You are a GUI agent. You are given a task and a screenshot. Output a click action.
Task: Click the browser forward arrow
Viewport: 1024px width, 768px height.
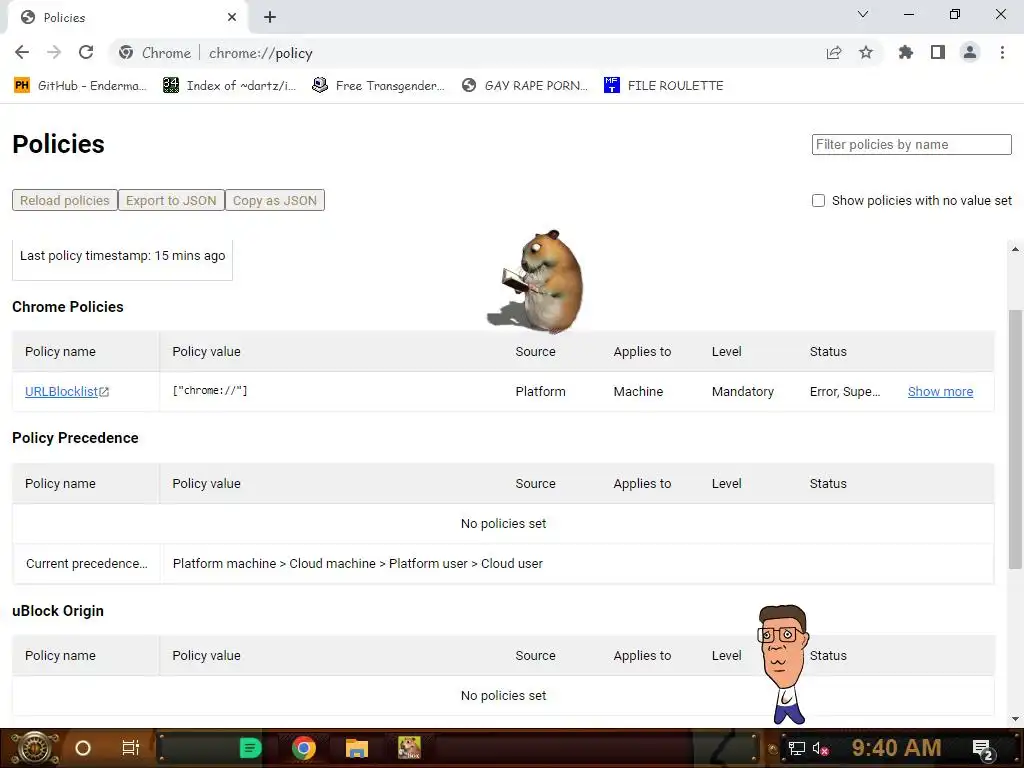[x=54, y=53]
